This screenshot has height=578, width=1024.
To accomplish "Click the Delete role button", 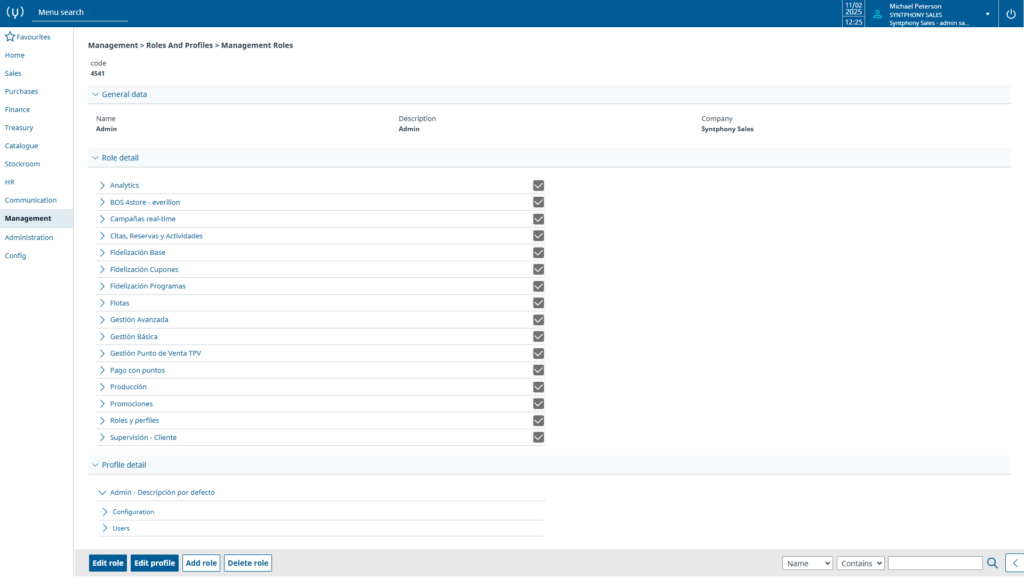I will pos(248,563).
